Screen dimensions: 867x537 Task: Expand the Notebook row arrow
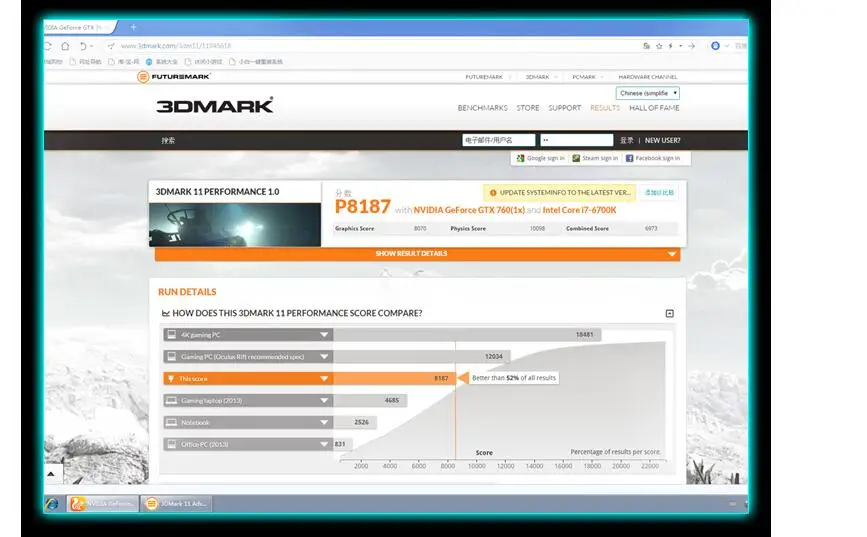pyautogui.click(x=324, y=423)
